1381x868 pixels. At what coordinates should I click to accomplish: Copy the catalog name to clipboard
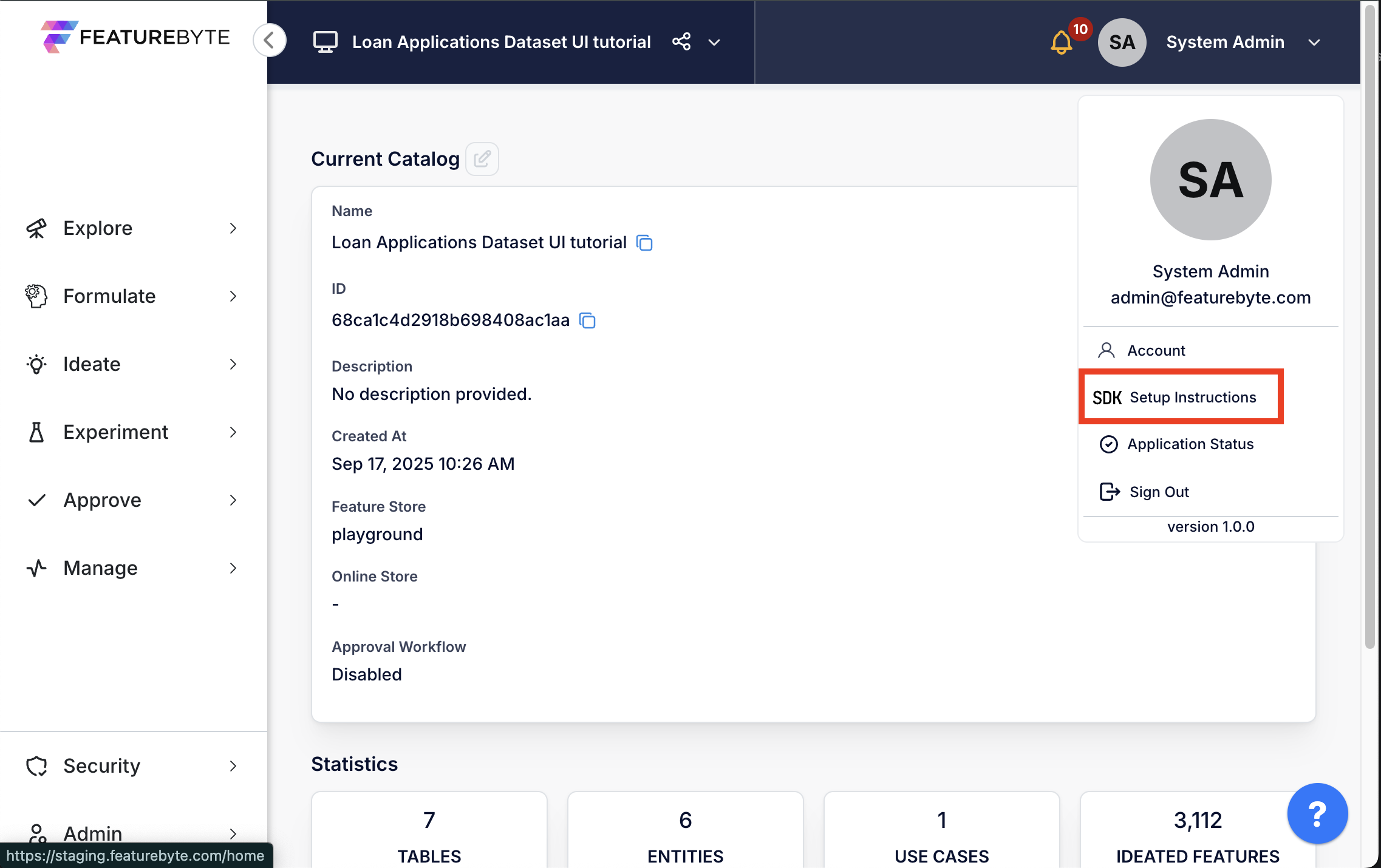644,243
